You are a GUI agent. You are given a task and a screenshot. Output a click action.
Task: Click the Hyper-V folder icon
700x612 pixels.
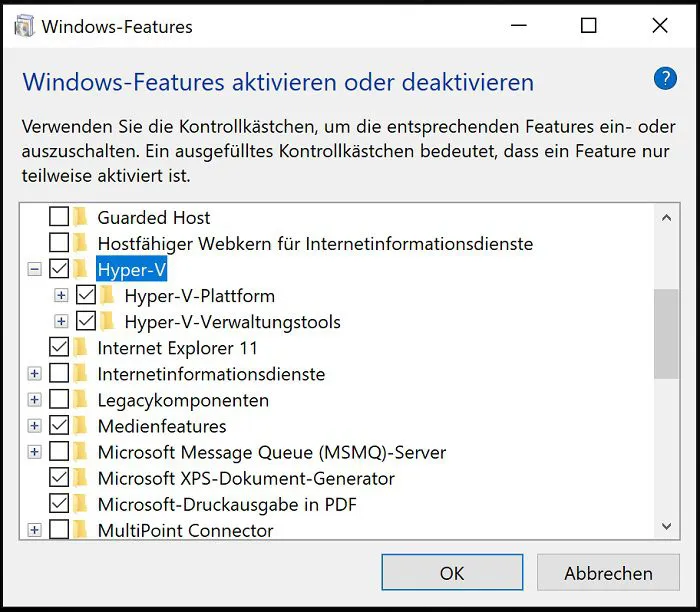point(81,269)
